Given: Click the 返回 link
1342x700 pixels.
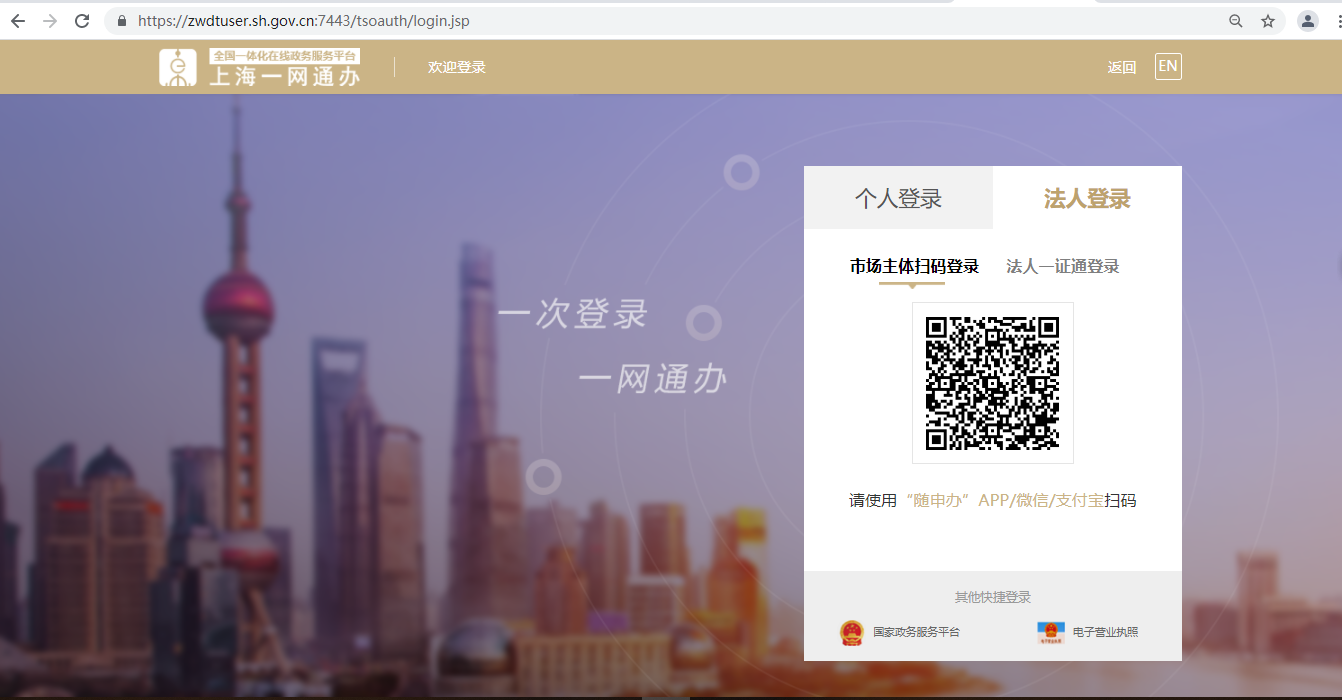Looking at the screenshot, I should point(1122,67).
